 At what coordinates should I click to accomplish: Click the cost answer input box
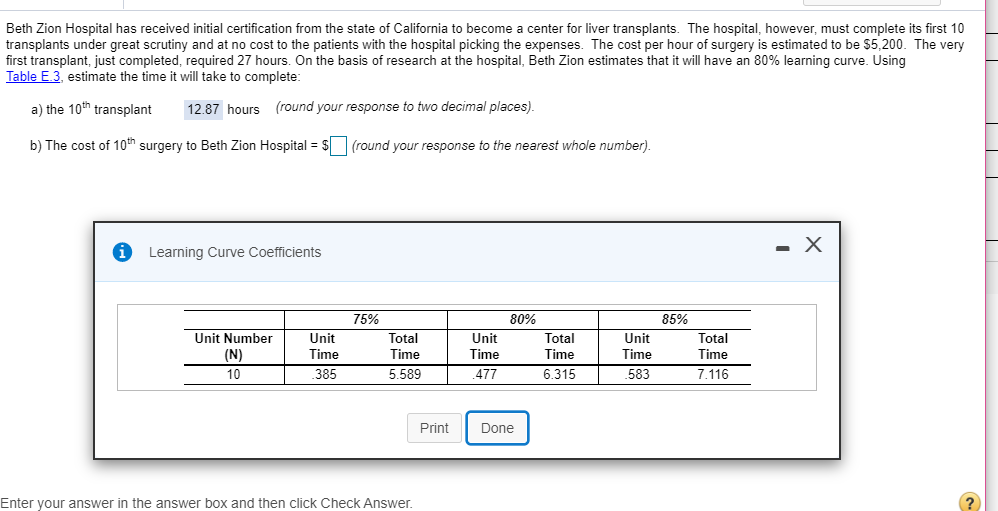point(339,146)
